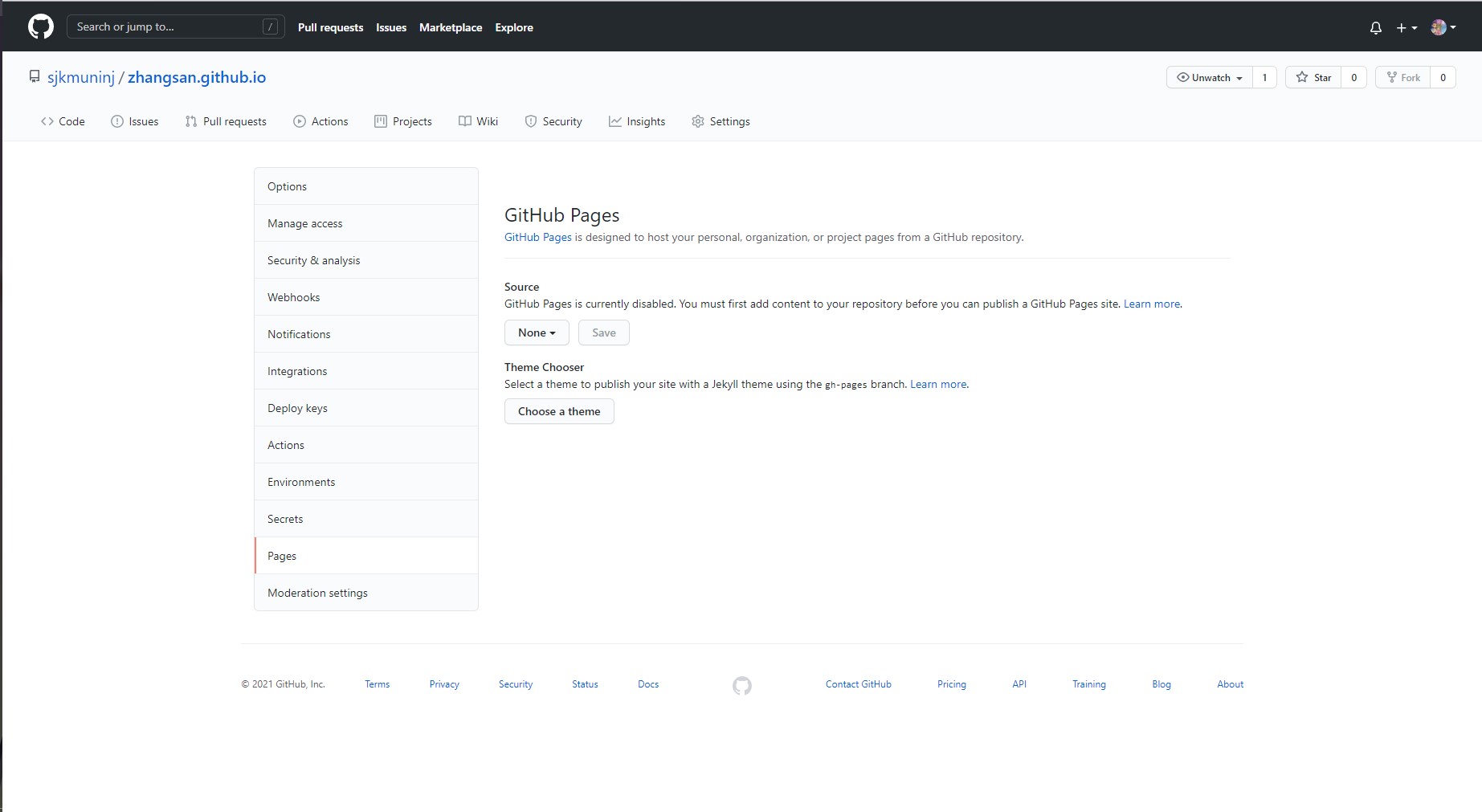The width and height of the screenshot is (1482, 812).
Task: Open the Actions repository tab
Action: pos(320,121)
